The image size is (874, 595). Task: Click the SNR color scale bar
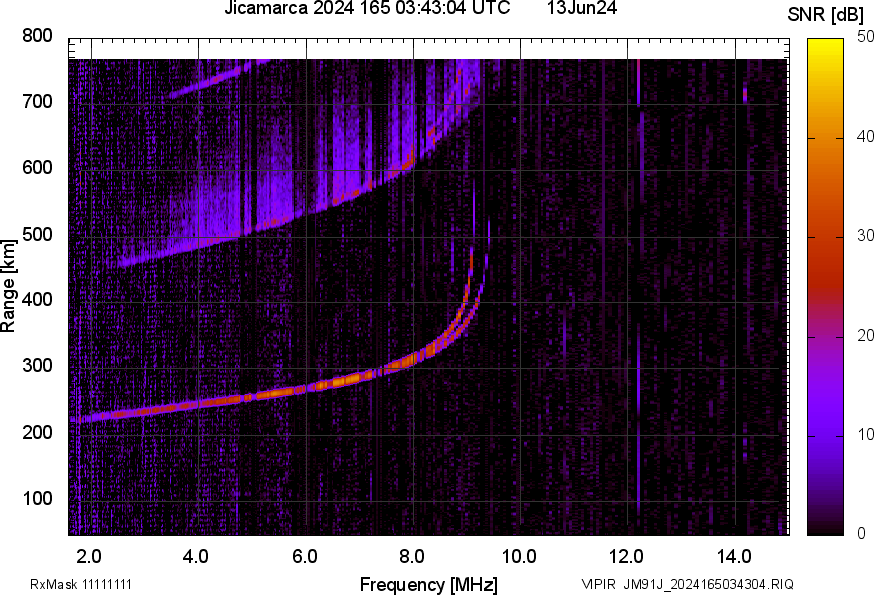coord(826,287)
